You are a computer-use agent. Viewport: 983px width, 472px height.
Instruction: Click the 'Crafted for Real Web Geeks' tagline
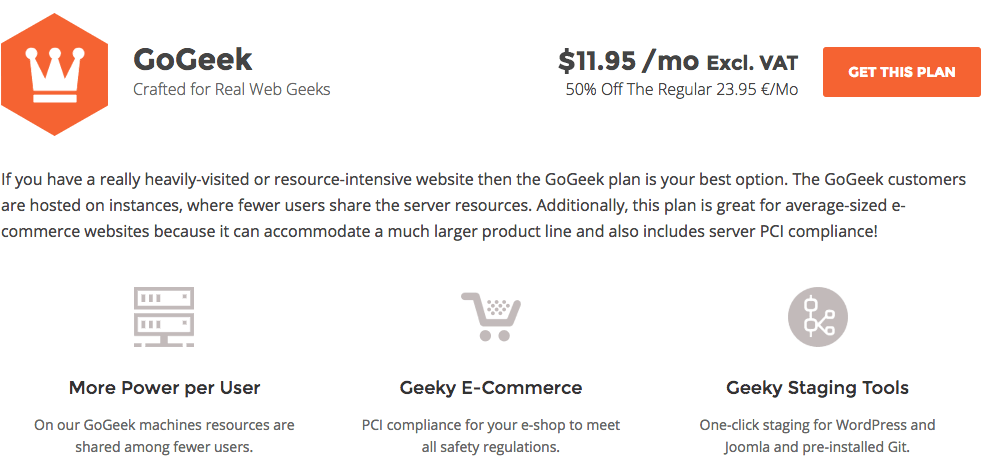pos(232,89)
